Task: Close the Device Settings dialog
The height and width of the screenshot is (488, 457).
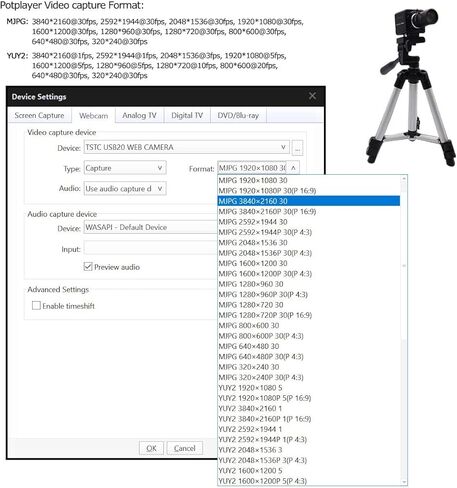Action: click(312, 96)
